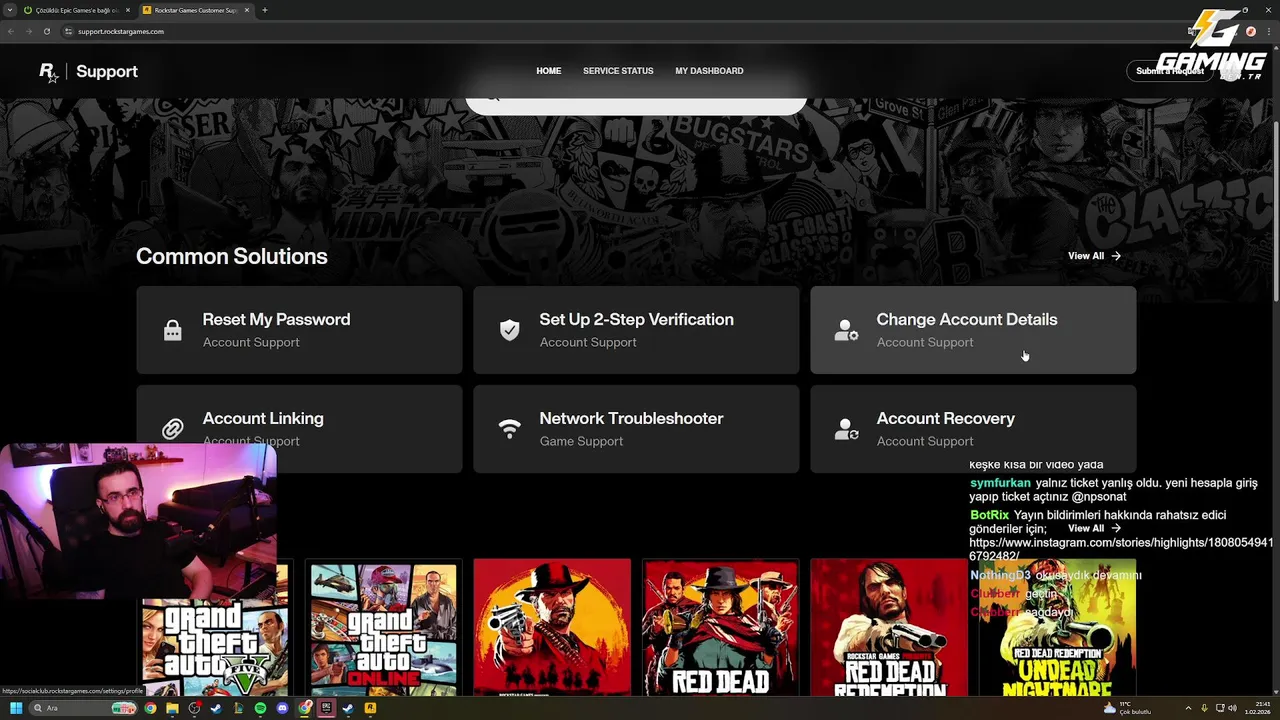1280x720 pixels.
Task: Click the Submit a Request button
Action: (x=1169, y=71)
